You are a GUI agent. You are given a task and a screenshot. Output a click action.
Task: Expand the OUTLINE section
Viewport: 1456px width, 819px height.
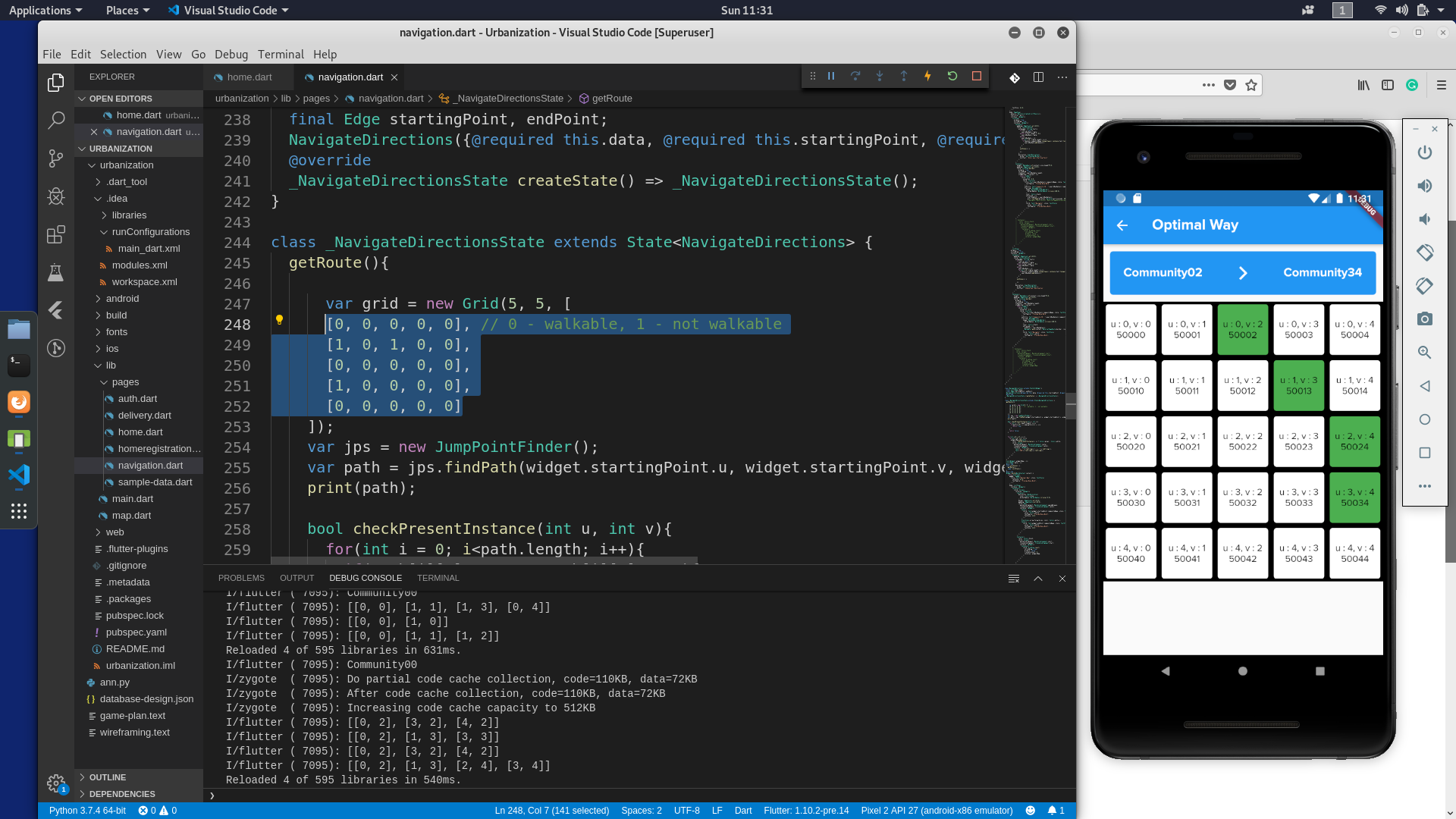pos(108,777)
